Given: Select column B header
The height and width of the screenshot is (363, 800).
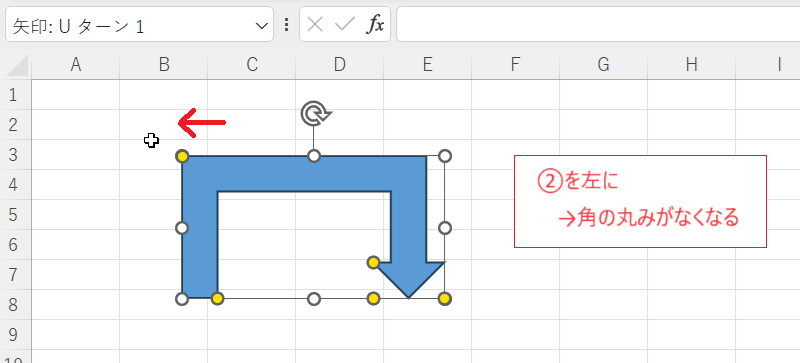Looking at the screenshot, I should 163,65.
